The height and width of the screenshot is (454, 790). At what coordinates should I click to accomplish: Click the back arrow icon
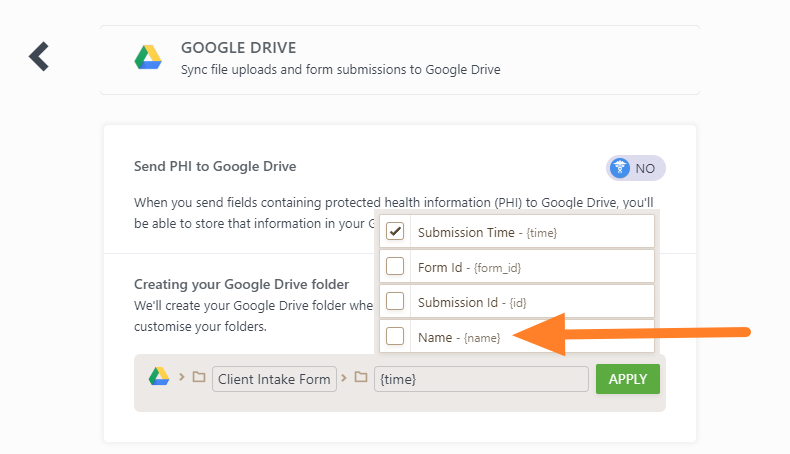[39, 56]
